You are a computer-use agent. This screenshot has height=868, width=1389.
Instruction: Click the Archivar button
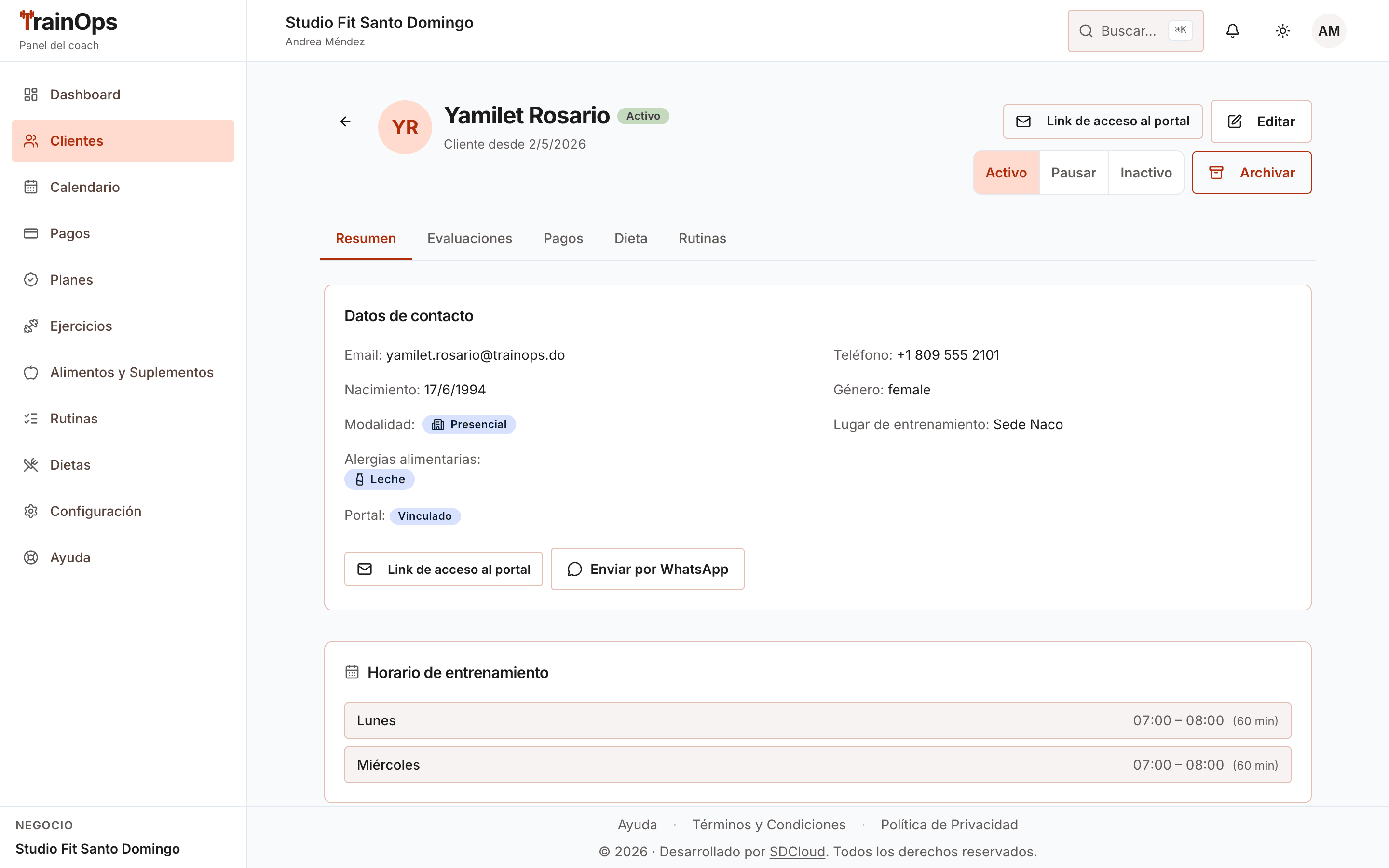[x=1252, y=173]
